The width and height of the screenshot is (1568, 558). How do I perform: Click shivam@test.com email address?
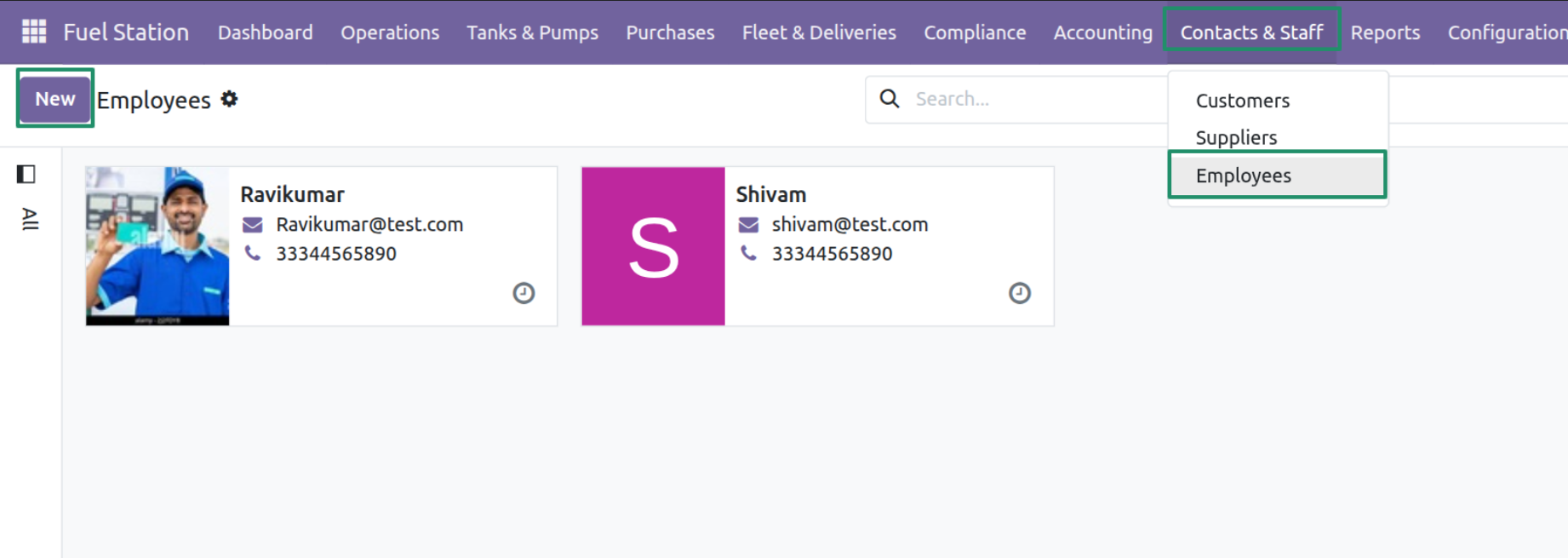[850, 224]
